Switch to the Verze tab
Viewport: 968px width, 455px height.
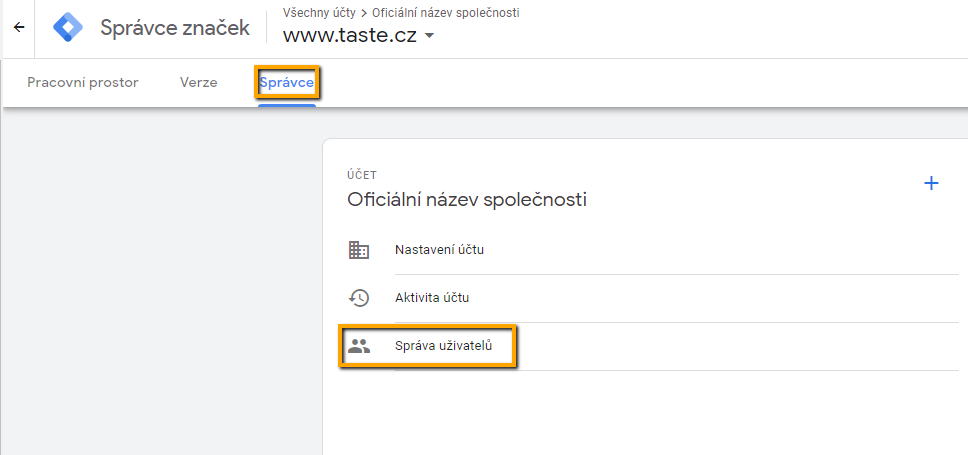[x=199, y=82]
